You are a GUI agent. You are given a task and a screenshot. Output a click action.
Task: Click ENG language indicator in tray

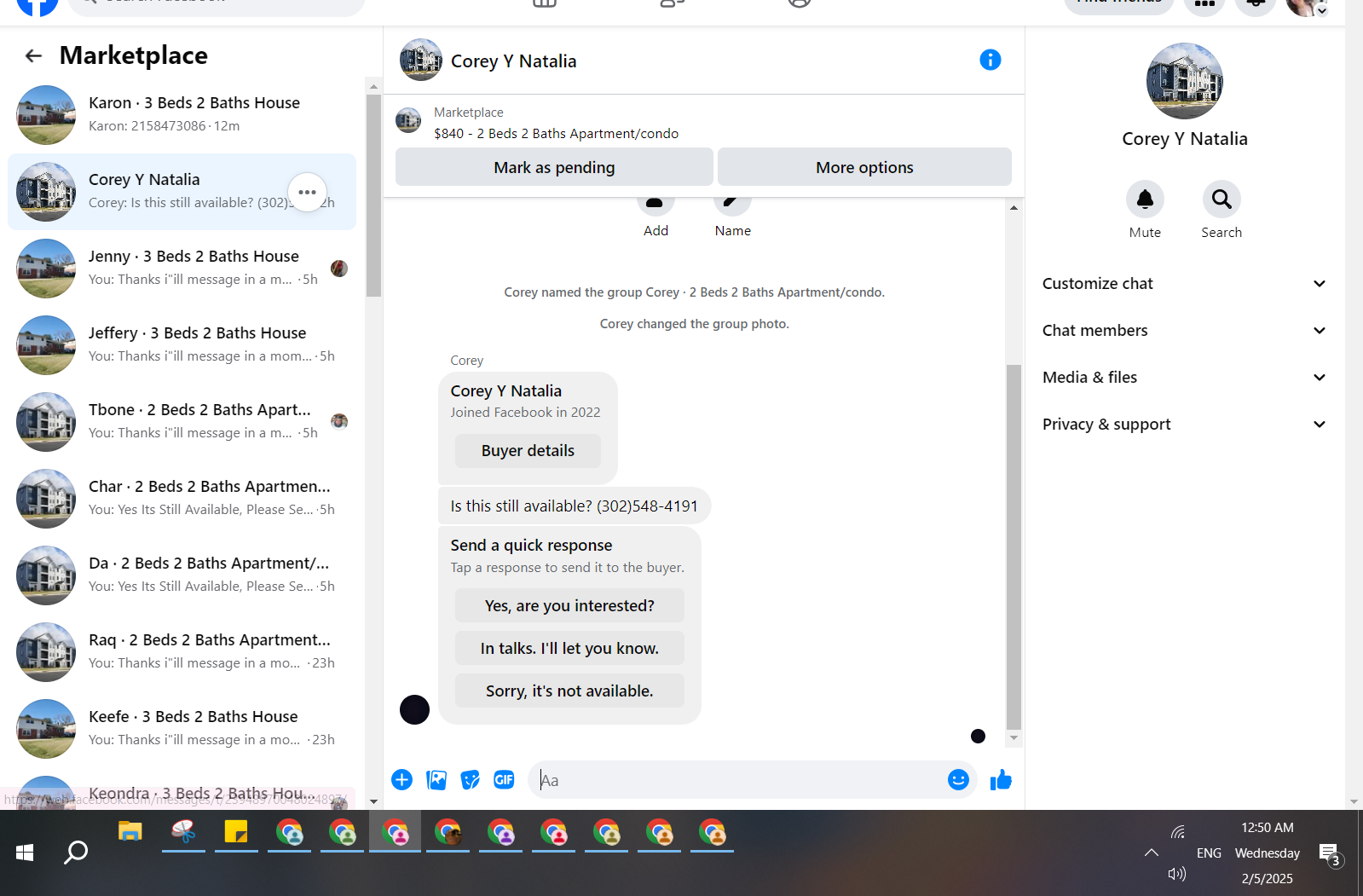coord(1209,853)
